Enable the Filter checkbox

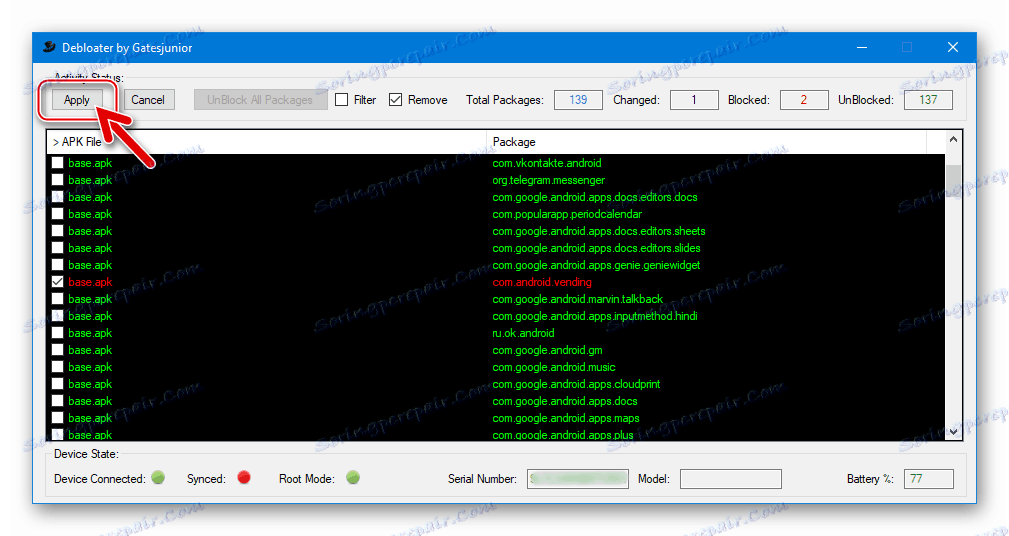coord(342,100)
